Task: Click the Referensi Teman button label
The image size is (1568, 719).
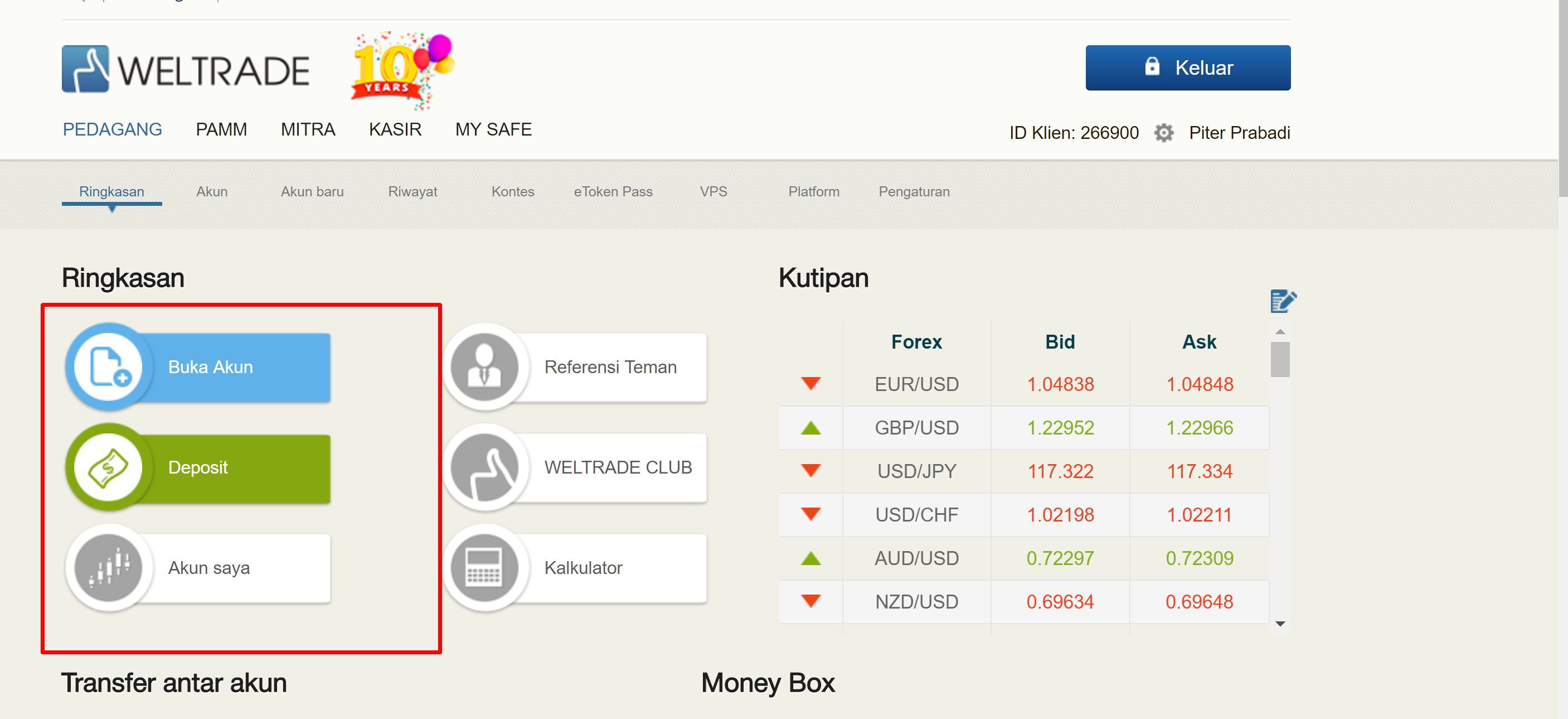Action: pos(610,367)
